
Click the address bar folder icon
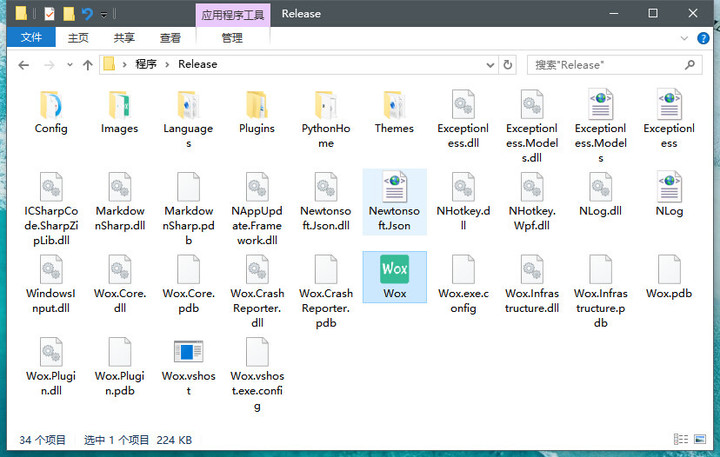pos(109,64)
